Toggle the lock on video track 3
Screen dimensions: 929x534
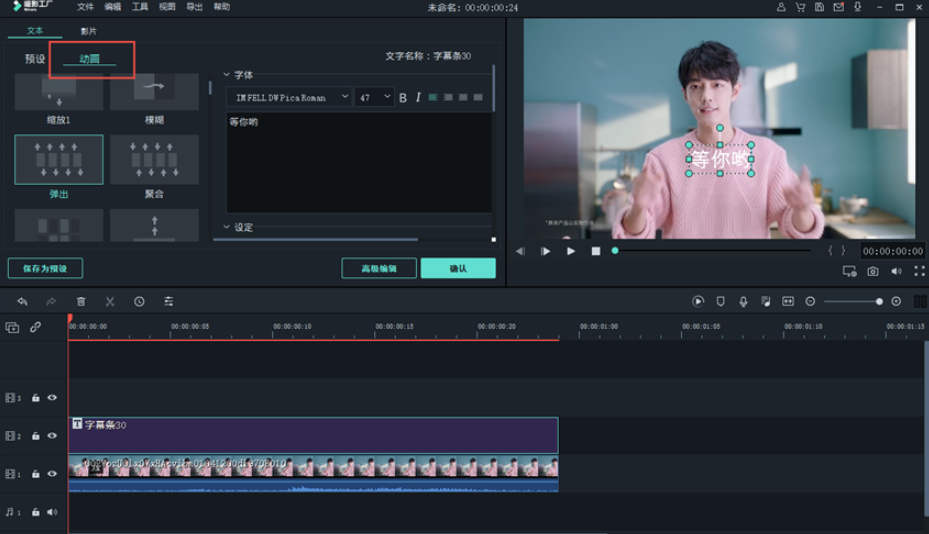tap(35, 398)
